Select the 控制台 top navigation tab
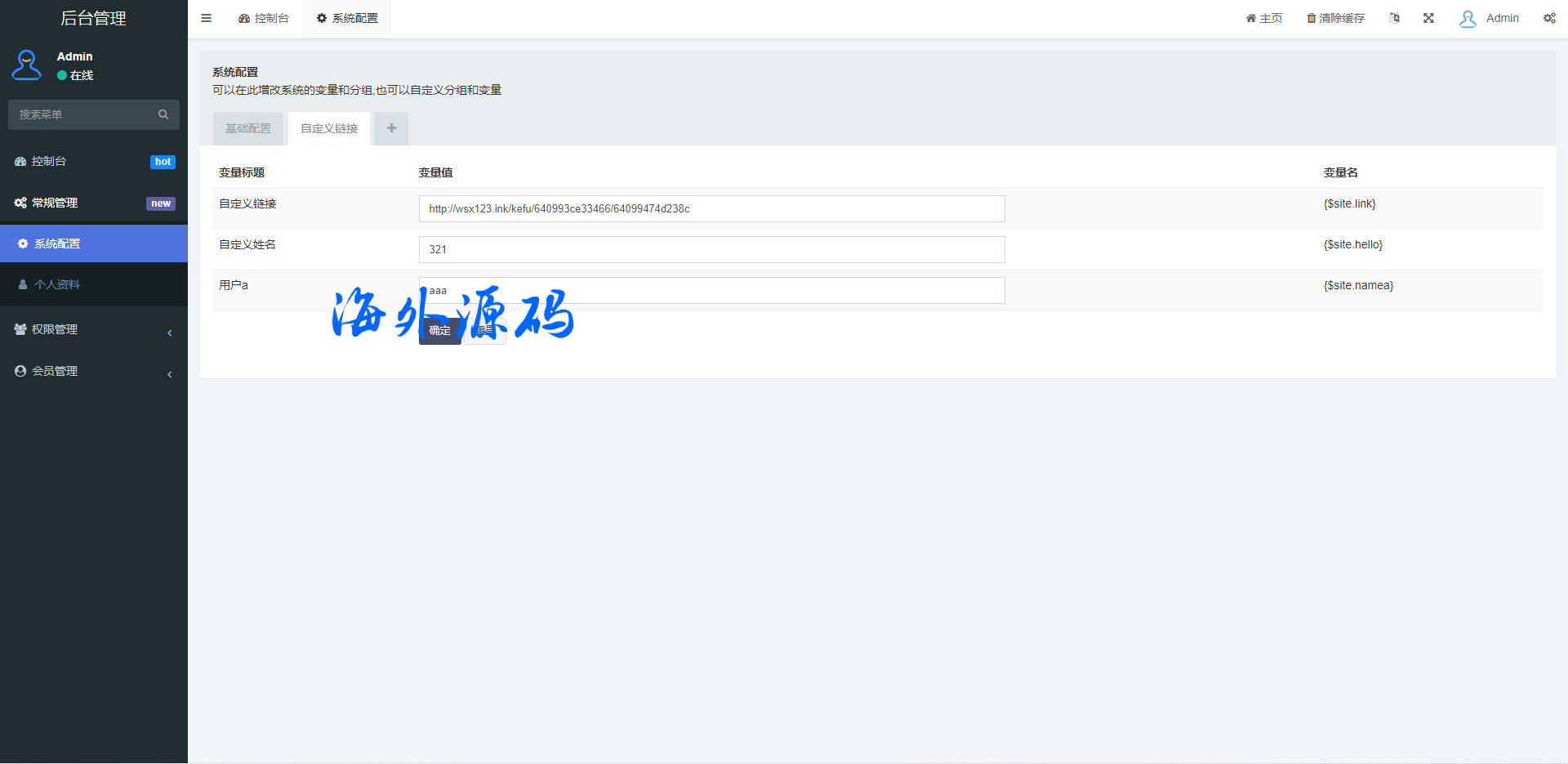Screen dimensions: 1568x764 click(x=264, y=18)
